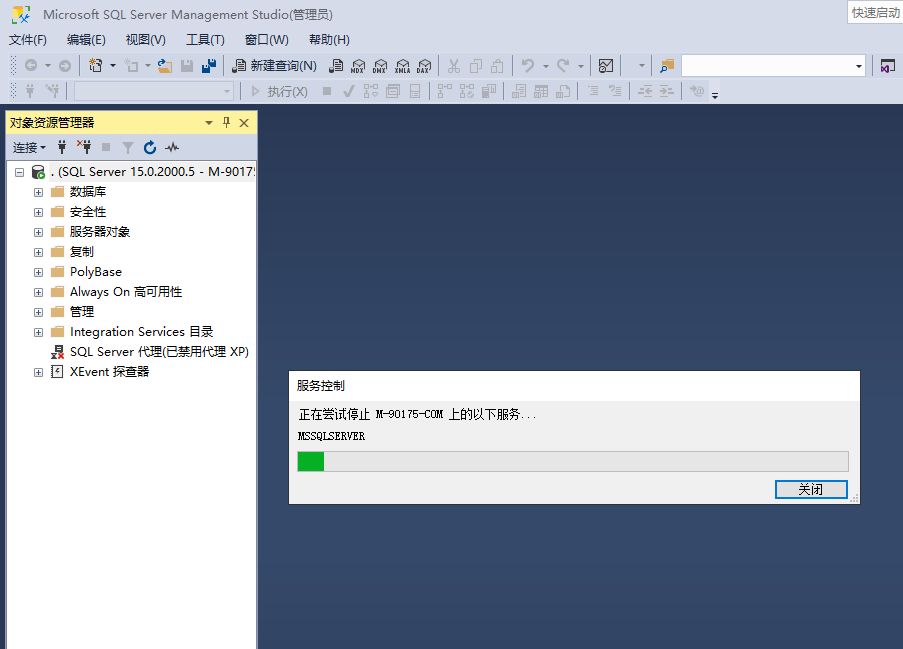The height and width of the screenshot is (649, 903).
Task: Click the server instance database icon
Action: (39, 172)
